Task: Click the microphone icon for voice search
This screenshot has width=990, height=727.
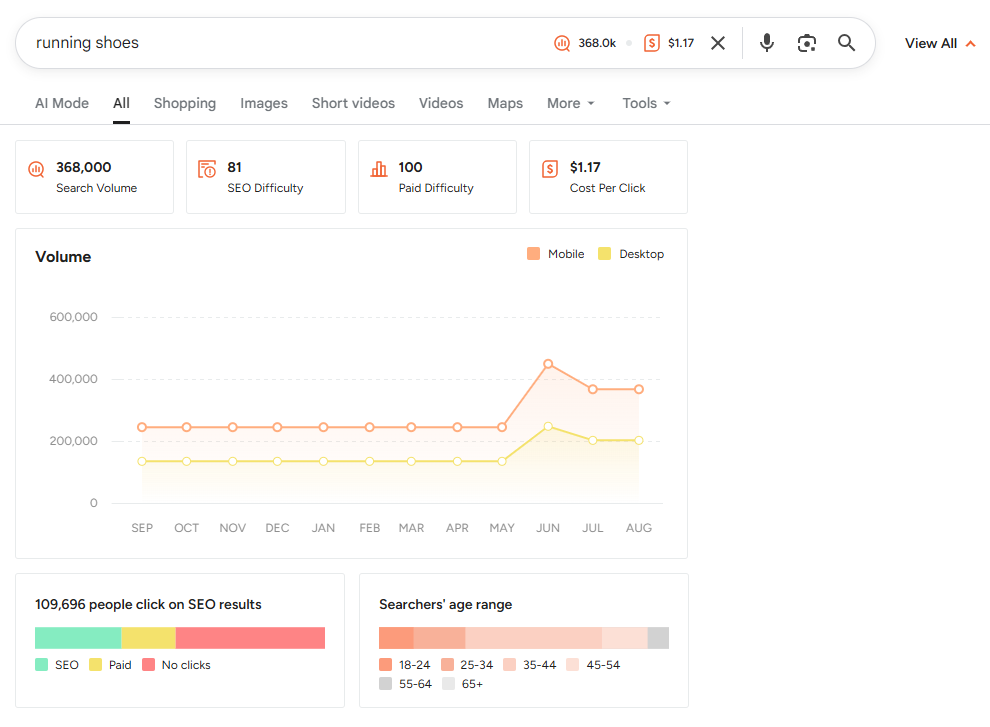Action: (x=766, y=42)
